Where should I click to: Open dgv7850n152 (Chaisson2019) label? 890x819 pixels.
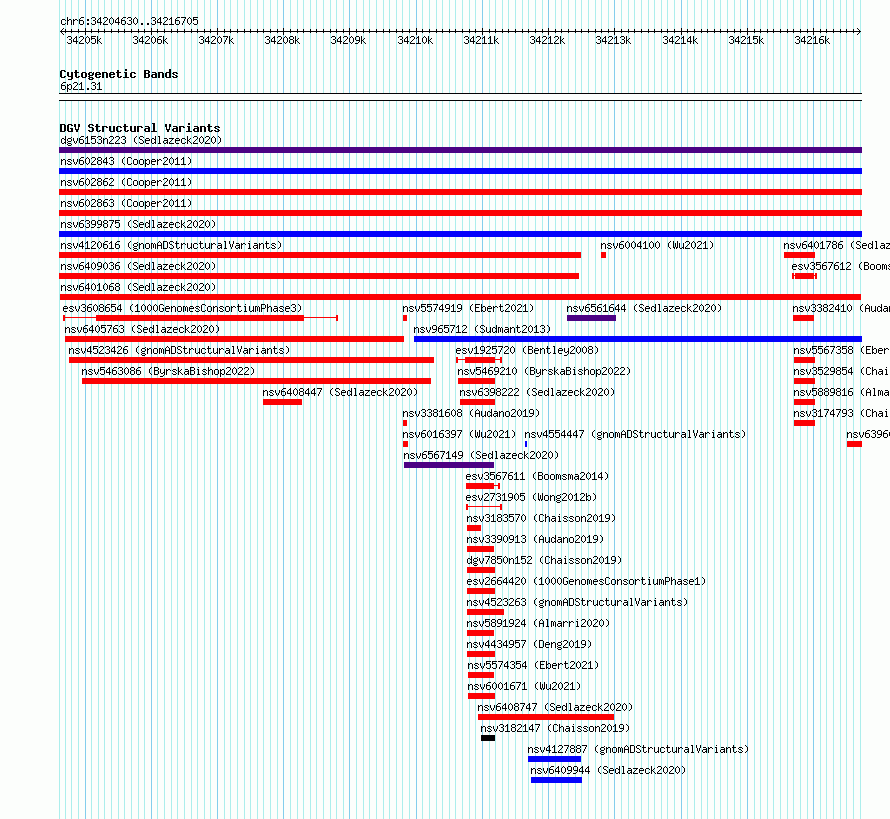tap(544, 560)
